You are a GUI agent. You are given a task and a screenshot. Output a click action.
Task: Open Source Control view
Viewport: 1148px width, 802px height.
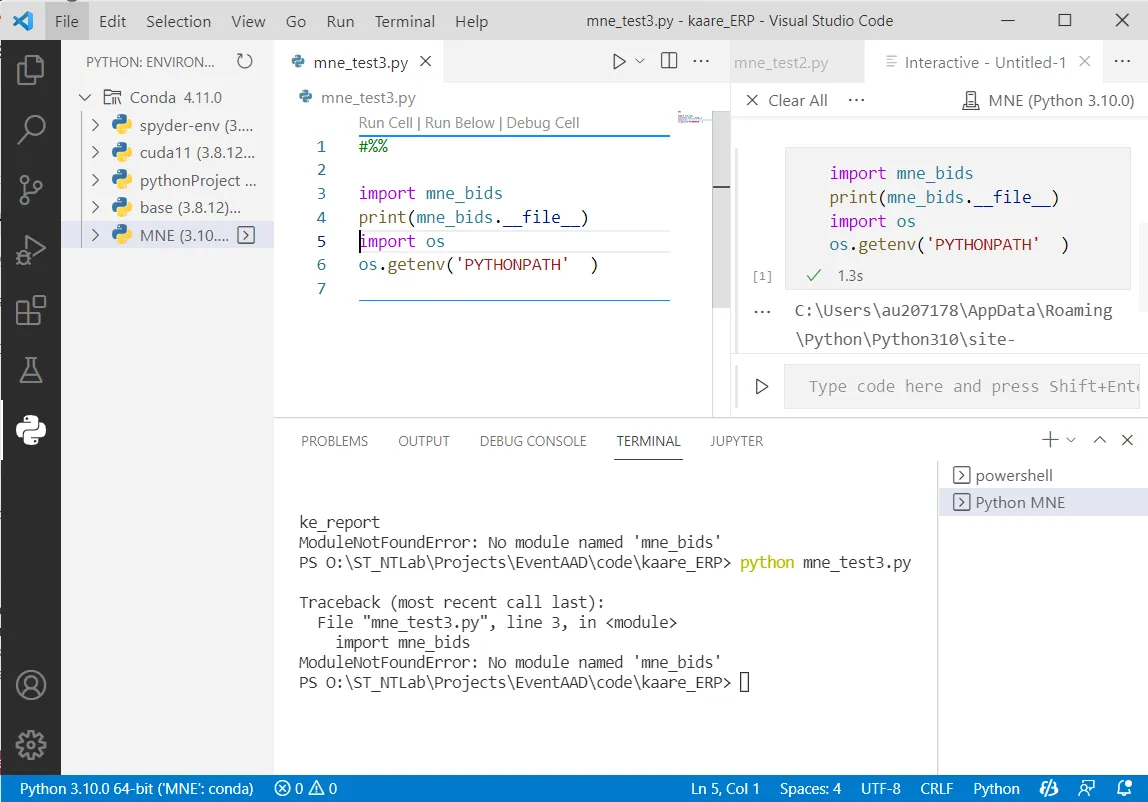[30, 189]
